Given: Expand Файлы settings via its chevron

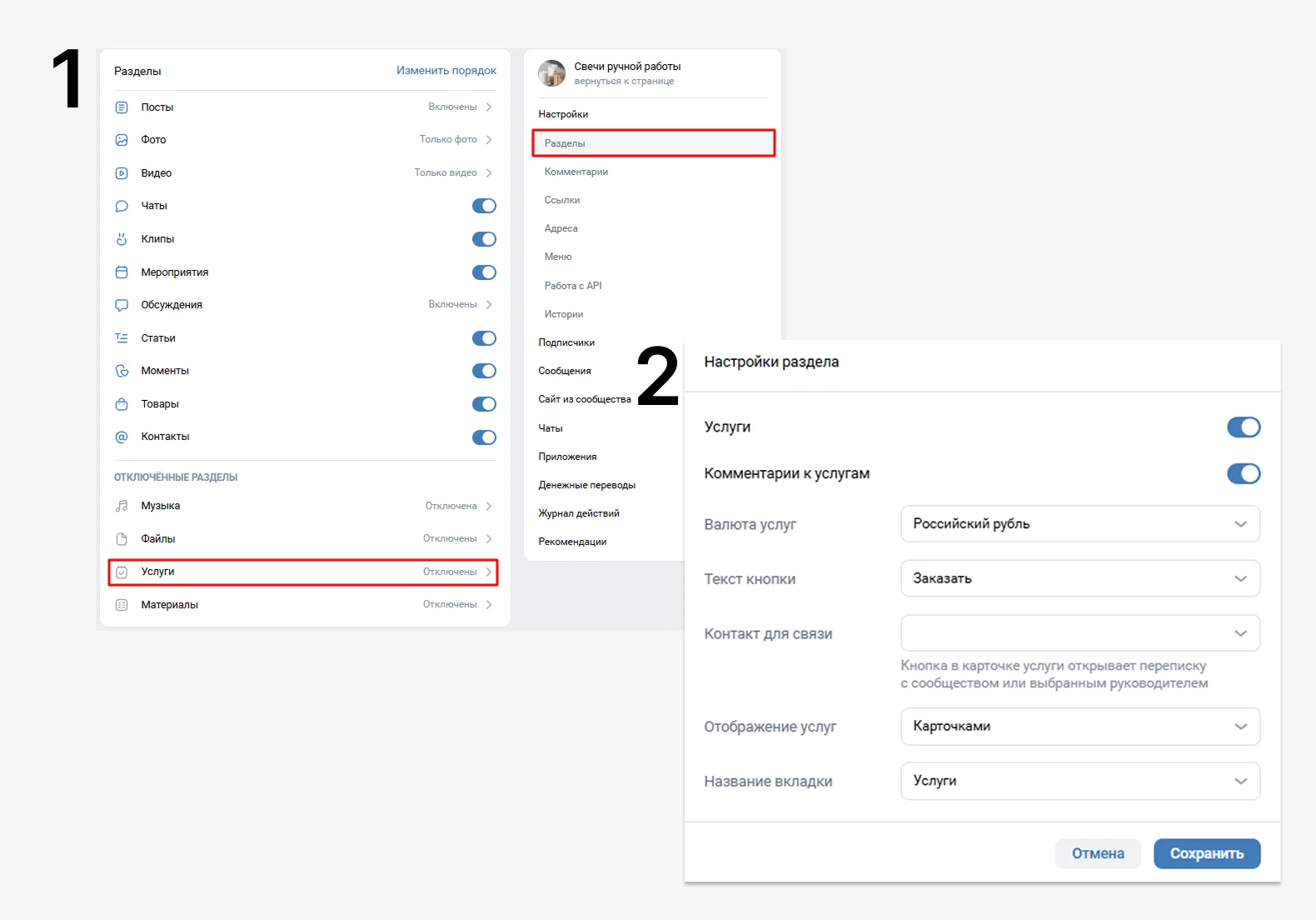Looking at the screenshot, I should pyautogui.click(x=489, y=538).
